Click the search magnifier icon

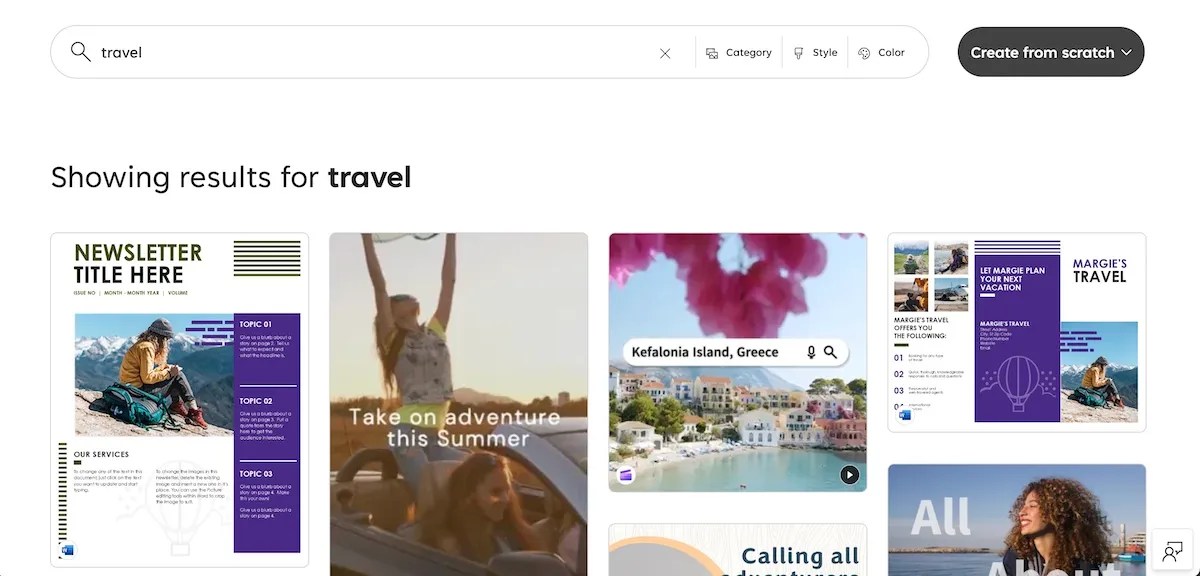pos(80,52)
